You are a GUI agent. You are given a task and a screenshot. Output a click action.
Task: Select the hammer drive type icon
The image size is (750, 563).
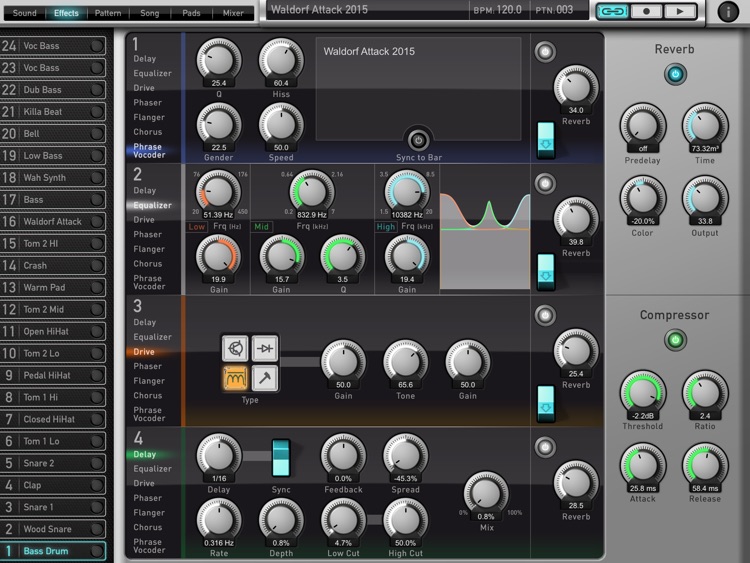point(265,378)
